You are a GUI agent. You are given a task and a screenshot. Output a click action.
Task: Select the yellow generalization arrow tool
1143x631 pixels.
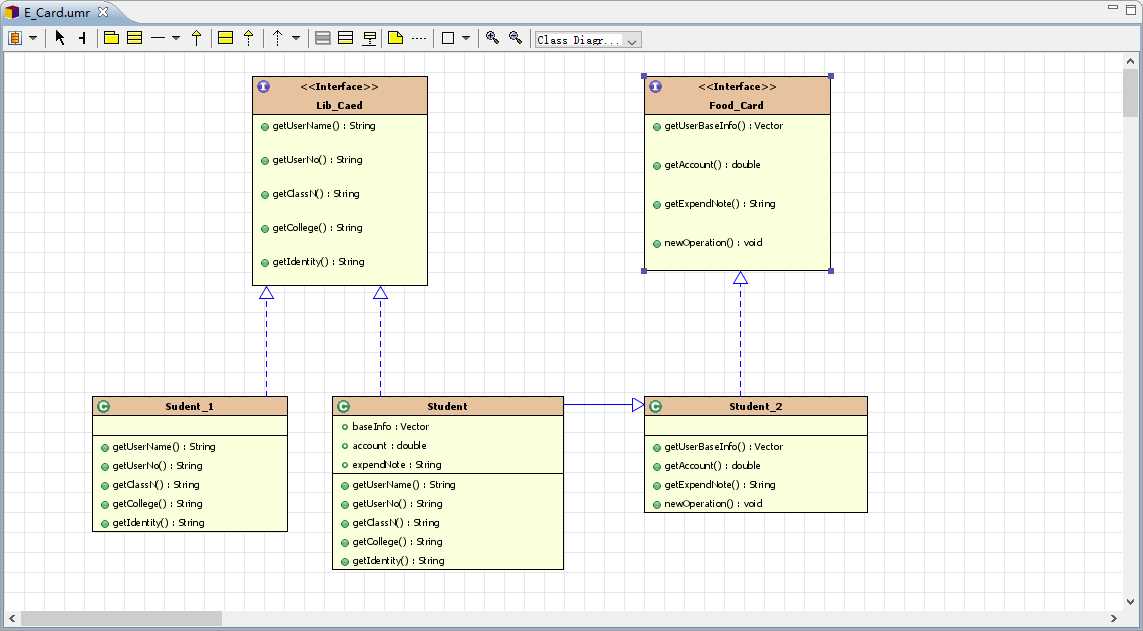point(196,38)
